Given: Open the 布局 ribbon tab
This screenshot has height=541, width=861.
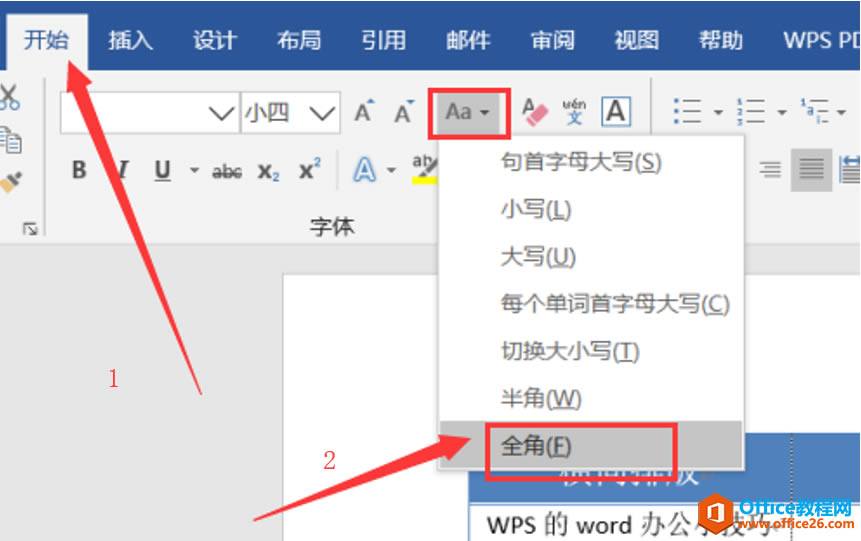Looking at the screenshot, I should (299, 40).
